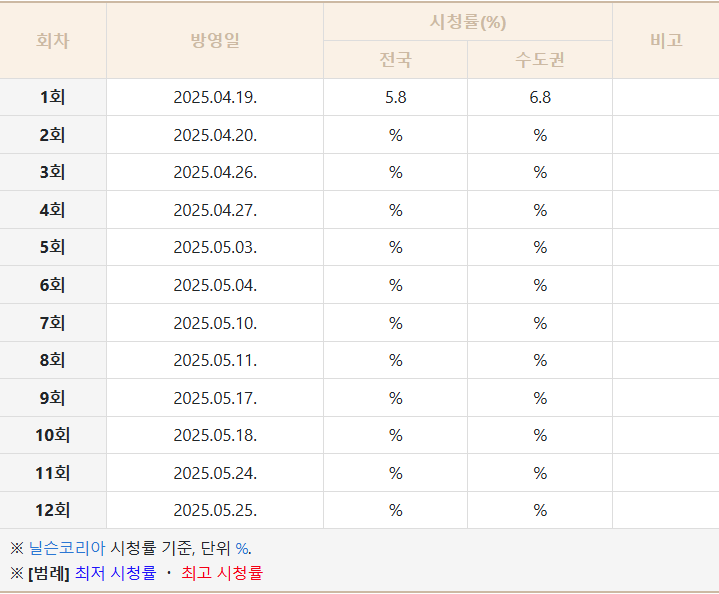Viewport: 719px width, 594px height.
Task: Click the 6회 row label
Action: pyautogui.click(x=53, y=285)
